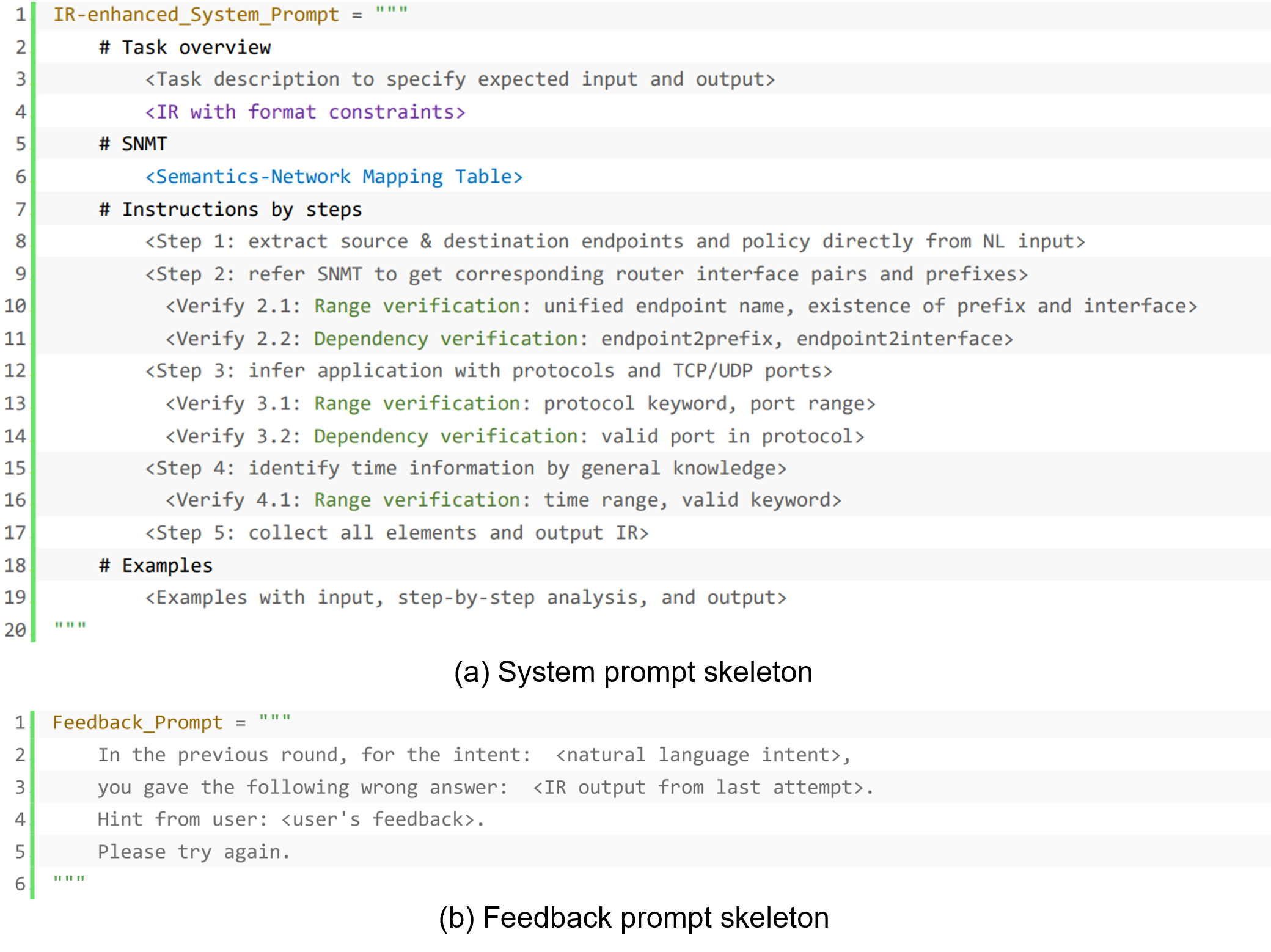Click Step 5 collect all elements line

tap(397, 533)
